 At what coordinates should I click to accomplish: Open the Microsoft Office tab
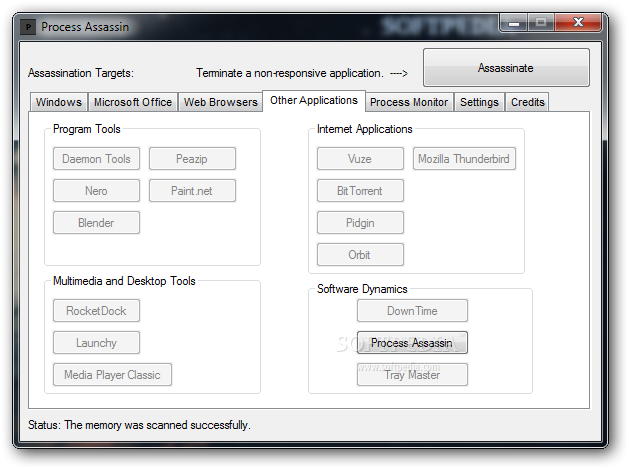[x=133, y=102]
